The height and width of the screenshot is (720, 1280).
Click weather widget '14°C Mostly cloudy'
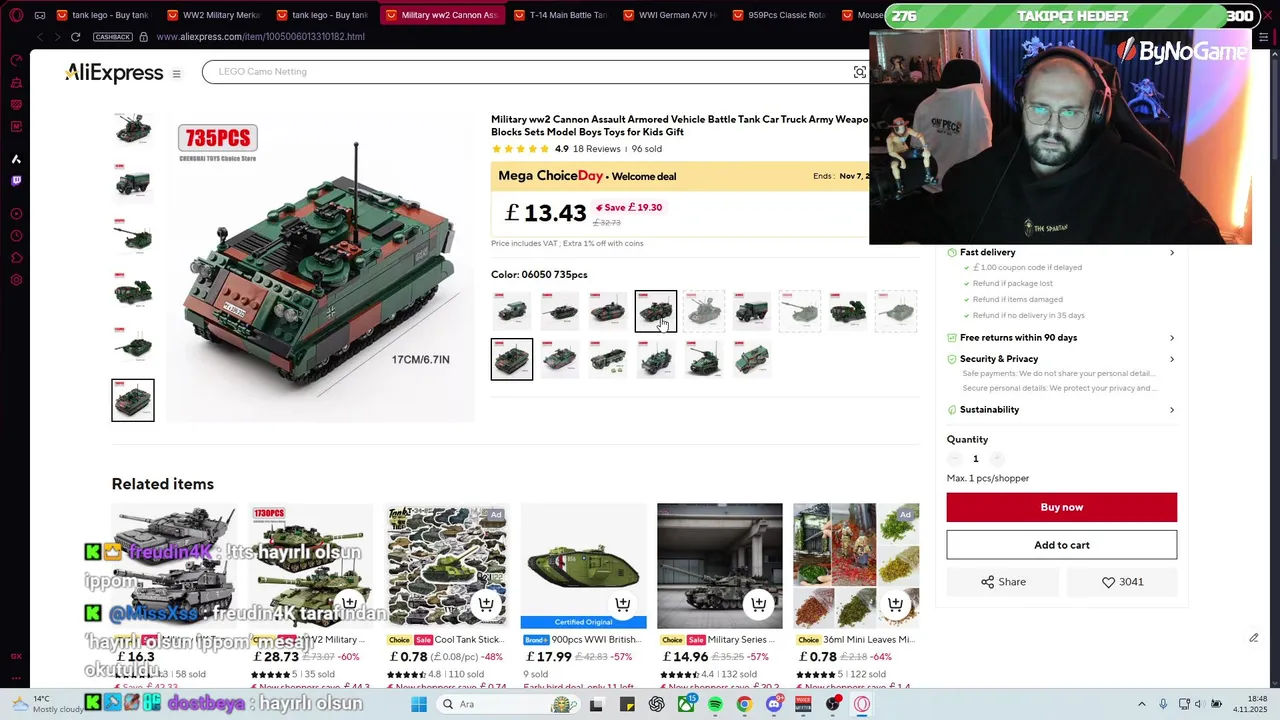point(50,704)
